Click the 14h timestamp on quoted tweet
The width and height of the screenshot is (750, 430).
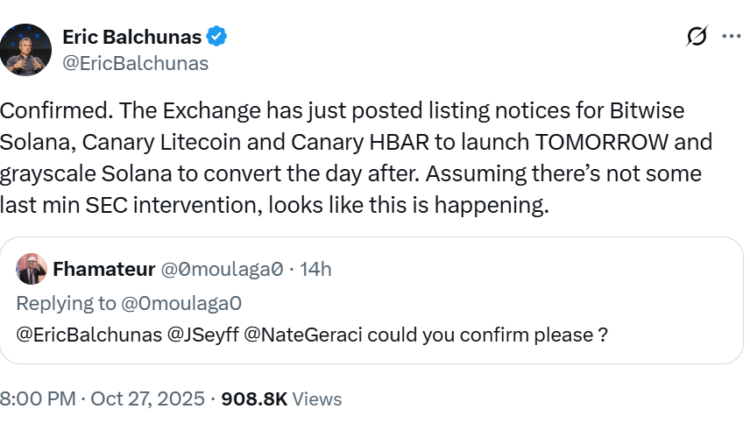tap(314, 269)
